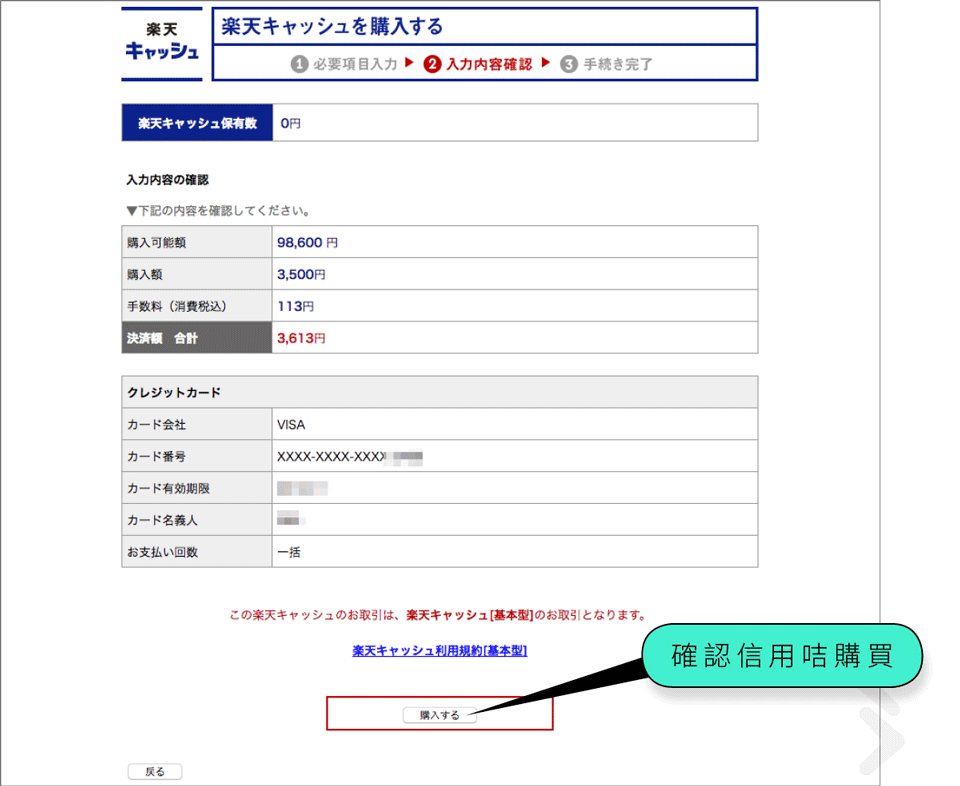Click the 購入可能額 row label

click(x=157, y=242)
